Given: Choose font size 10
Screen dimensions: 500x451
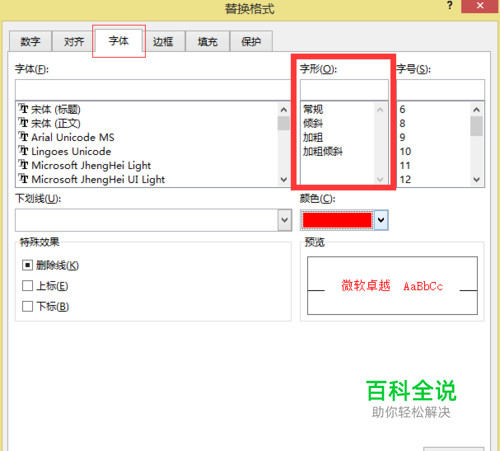Looking at the screenshot, I should pyautogui.click(x=405, y=151).
